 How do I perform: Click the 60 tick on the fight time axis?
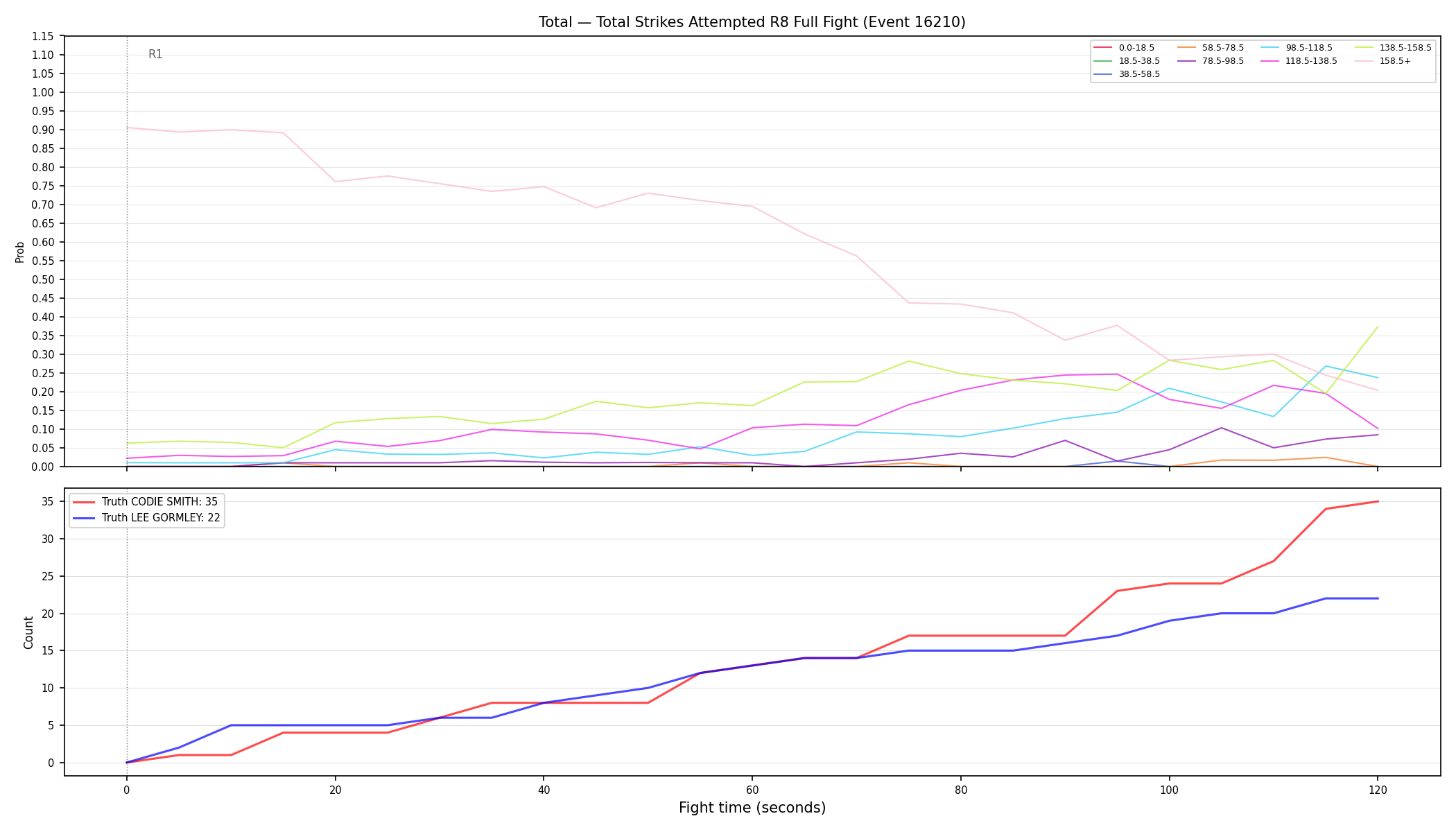tap(752, 789)
